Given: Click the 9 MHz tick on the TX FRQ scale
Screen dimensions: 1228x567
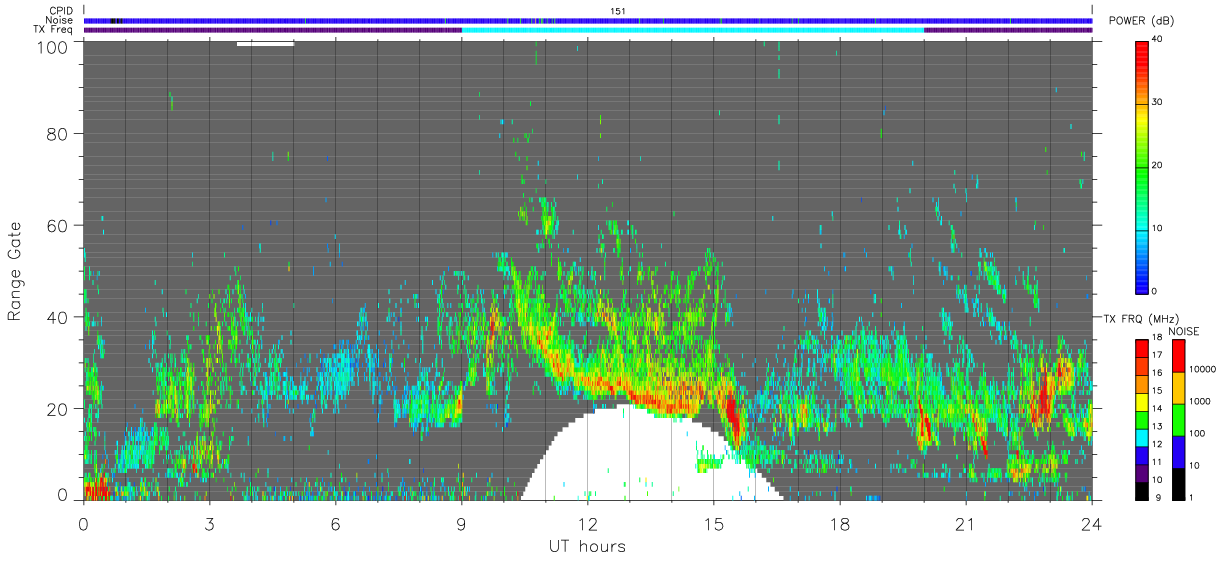Looking at the screenshot, I should pyautogui.click(x=1158, y=497).
